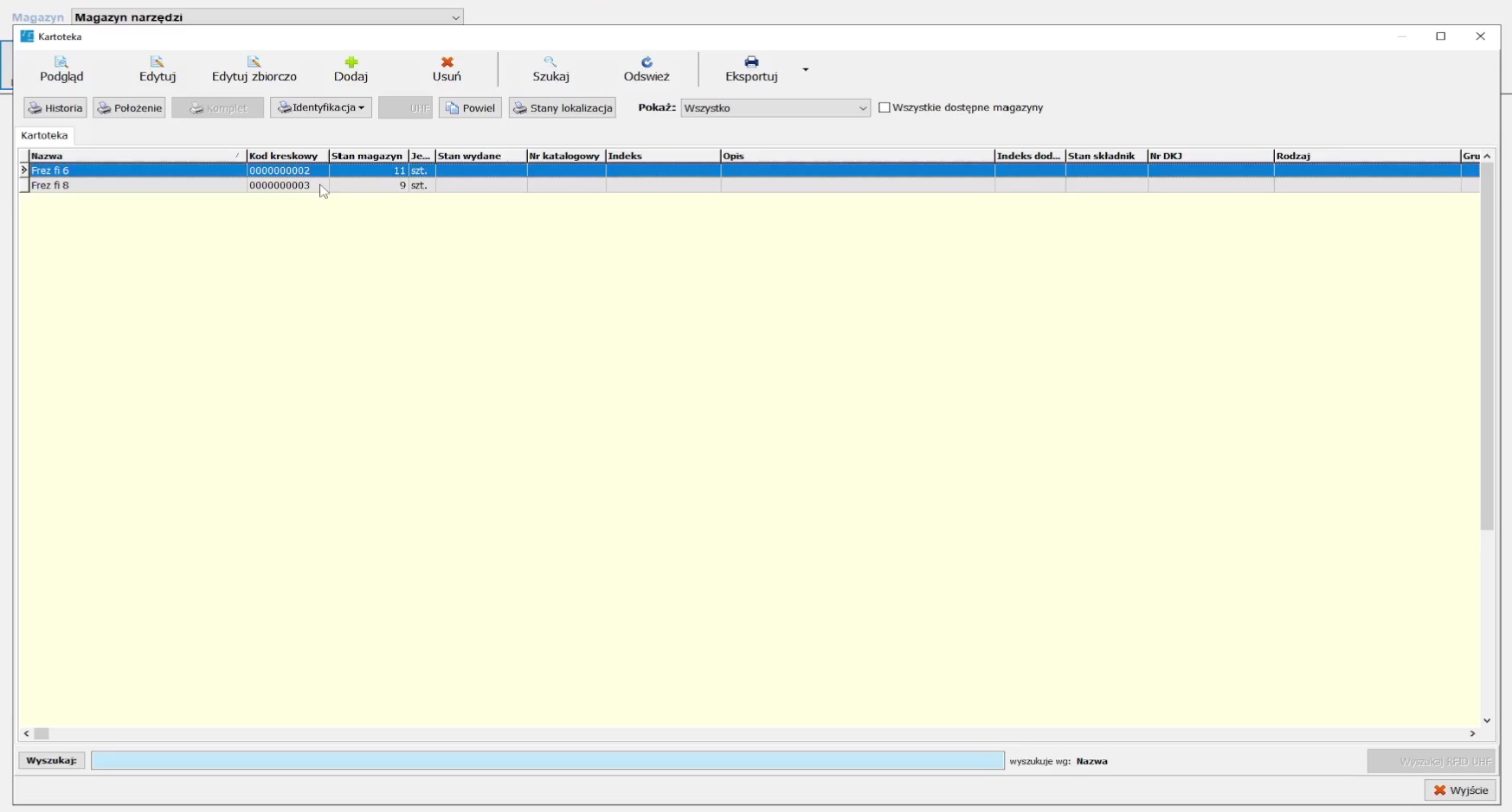Click the Historia button
The width and height of the screenshot is (1512, 812).
coord(55,108)
